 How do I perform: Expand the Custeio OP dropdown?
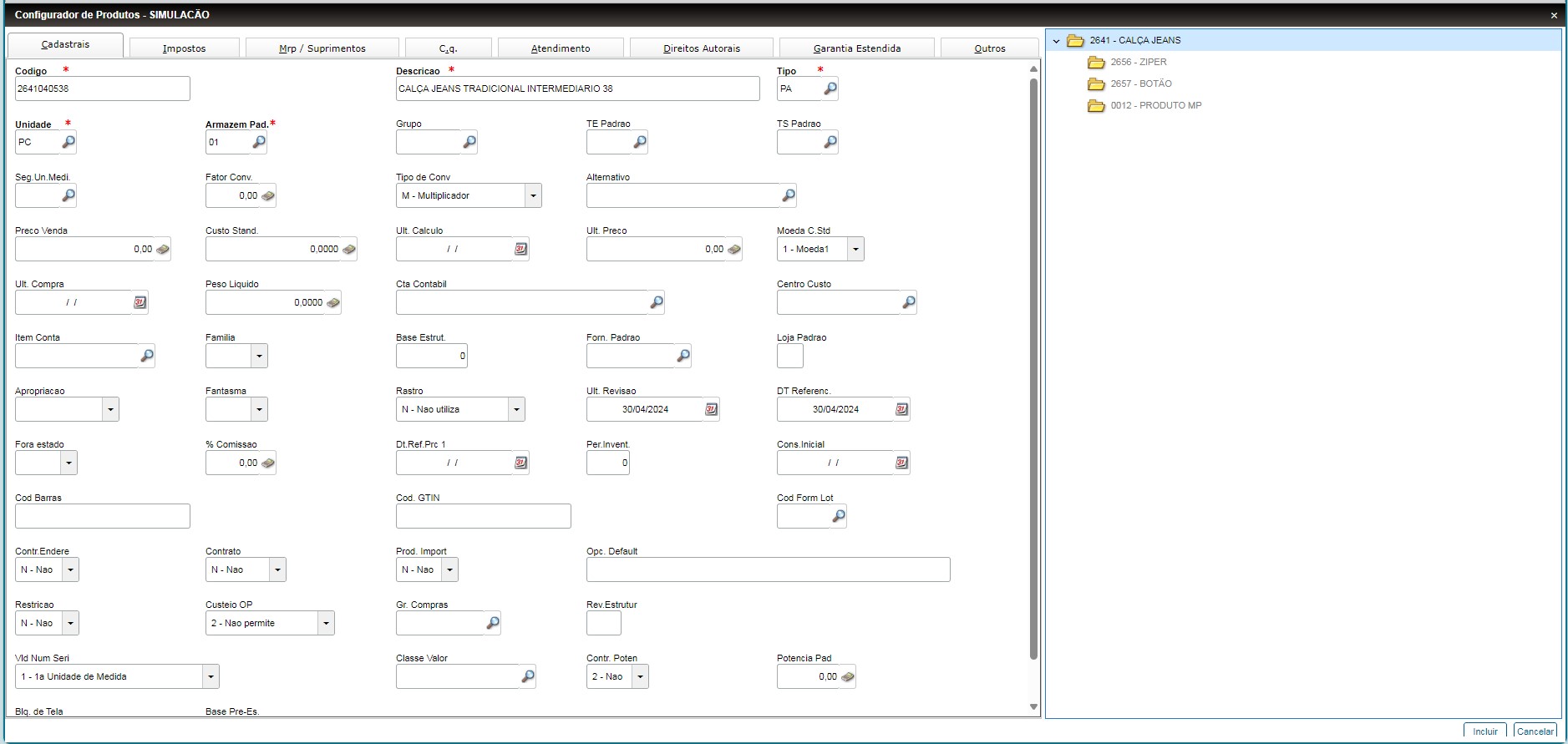326,623
